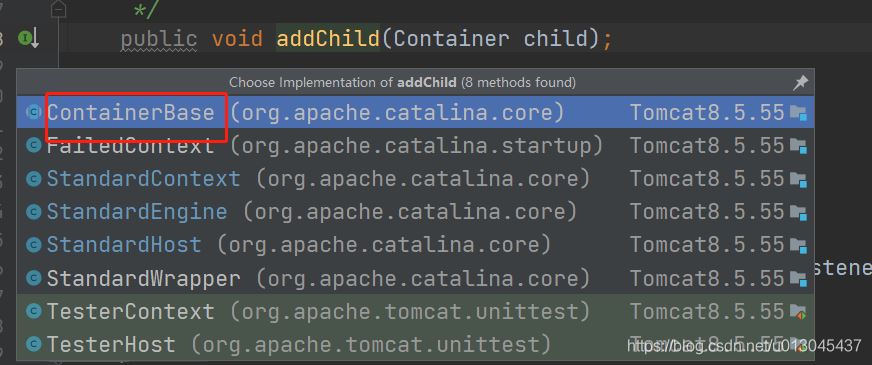Click the addChild method name in code
The image size is (872, 365).
click(x=328, y=38)
